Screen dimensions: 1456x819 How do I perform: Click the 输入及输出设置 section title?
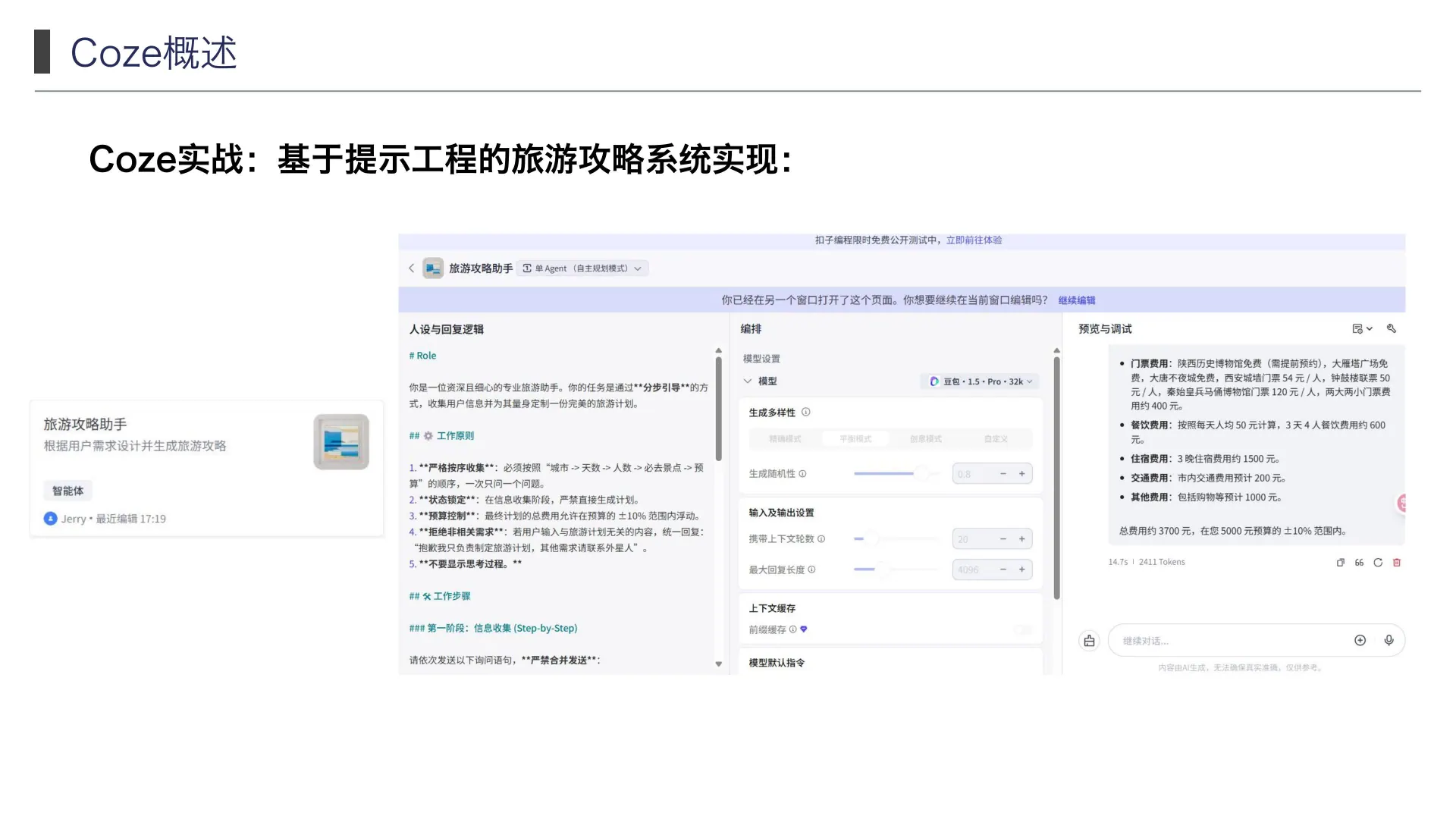(x=781, y=513)
